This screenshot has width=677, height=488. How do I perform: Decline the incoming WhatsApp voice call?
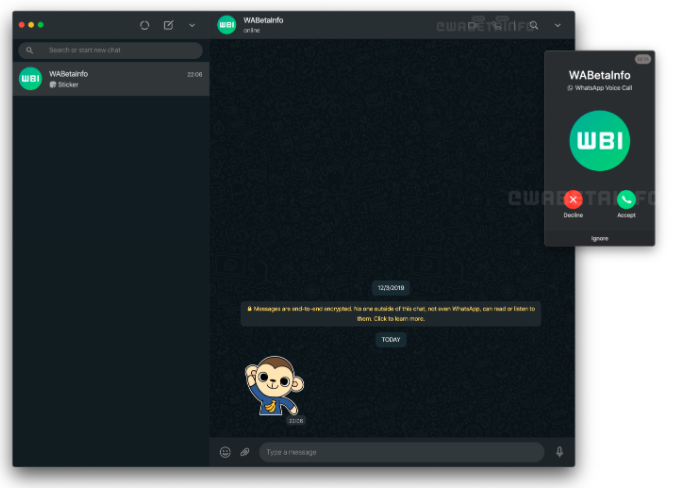click(573, 199)
